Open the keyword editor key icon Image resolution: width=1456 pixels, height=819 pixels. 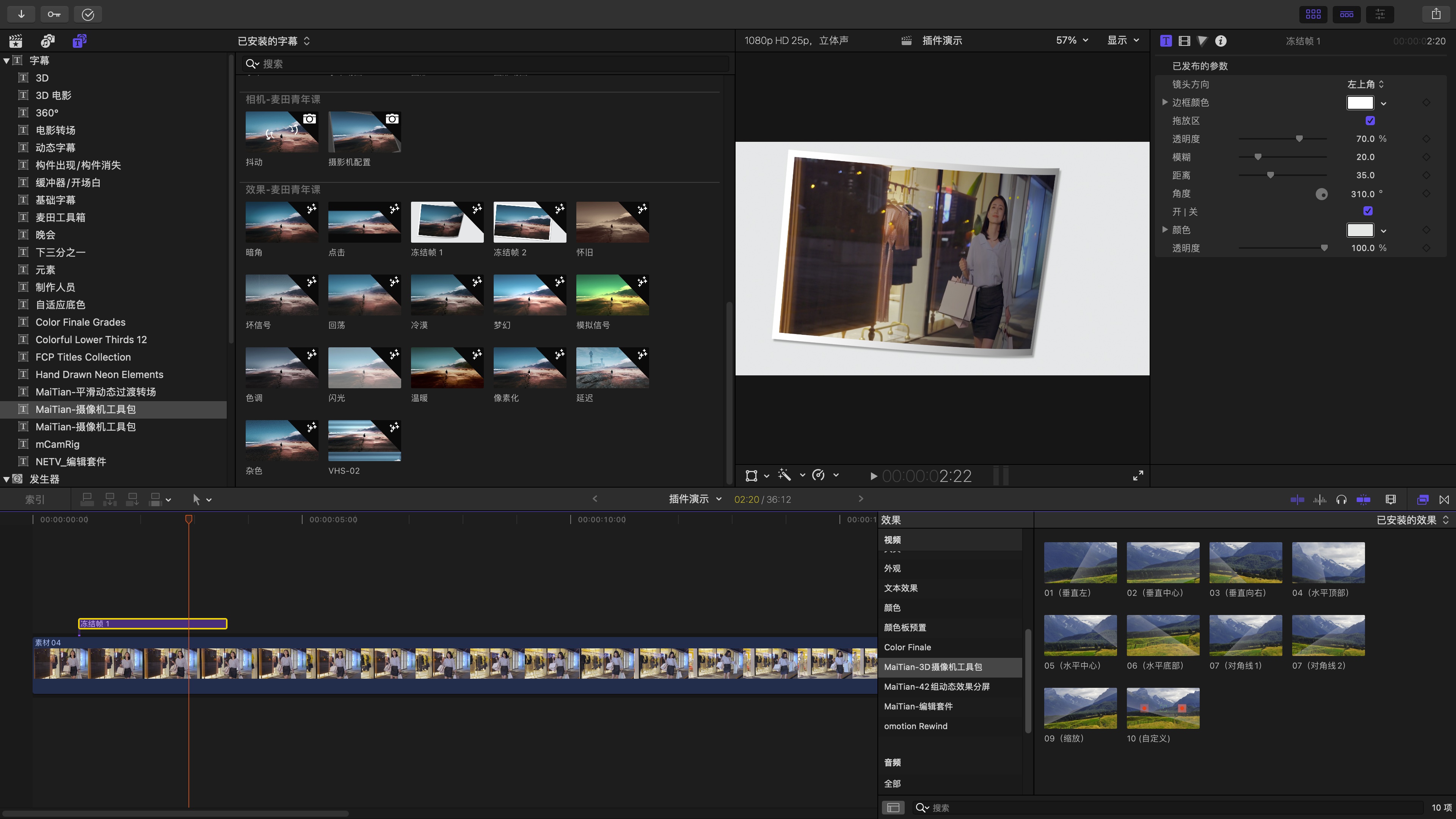[x=54, y=14]
